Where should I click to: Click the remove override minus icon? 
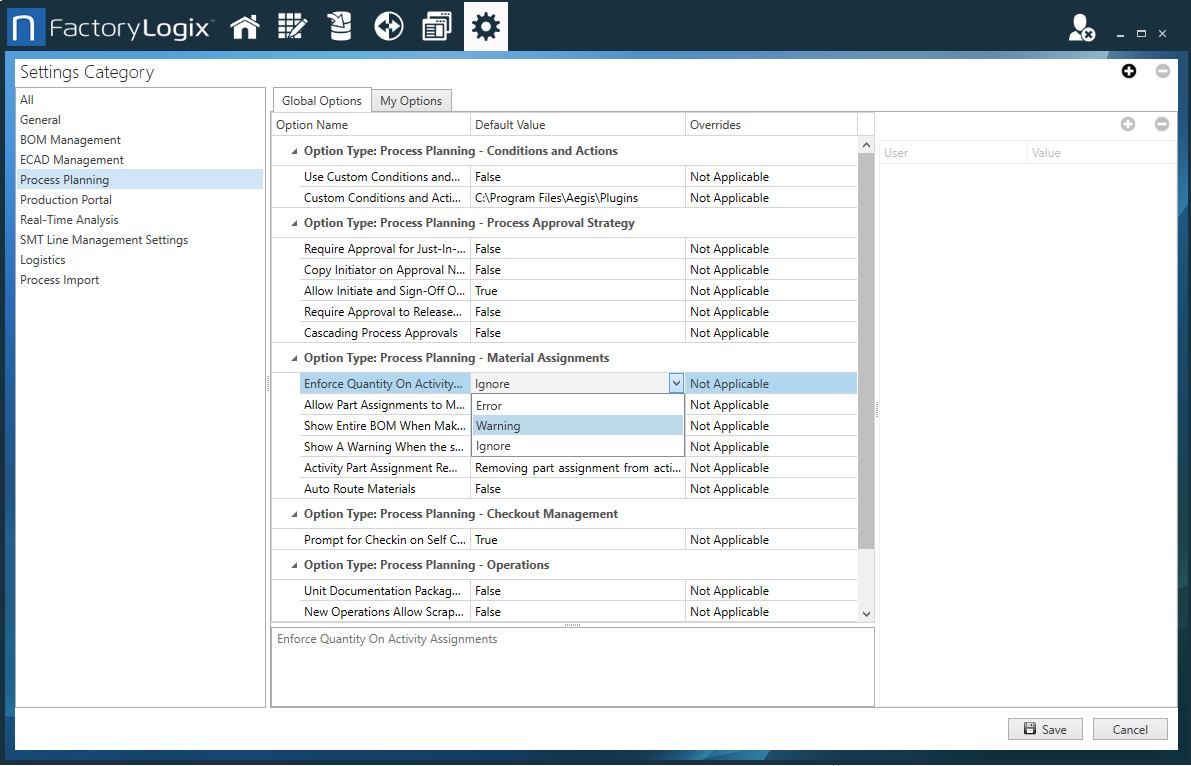(x=1162, y=125)
